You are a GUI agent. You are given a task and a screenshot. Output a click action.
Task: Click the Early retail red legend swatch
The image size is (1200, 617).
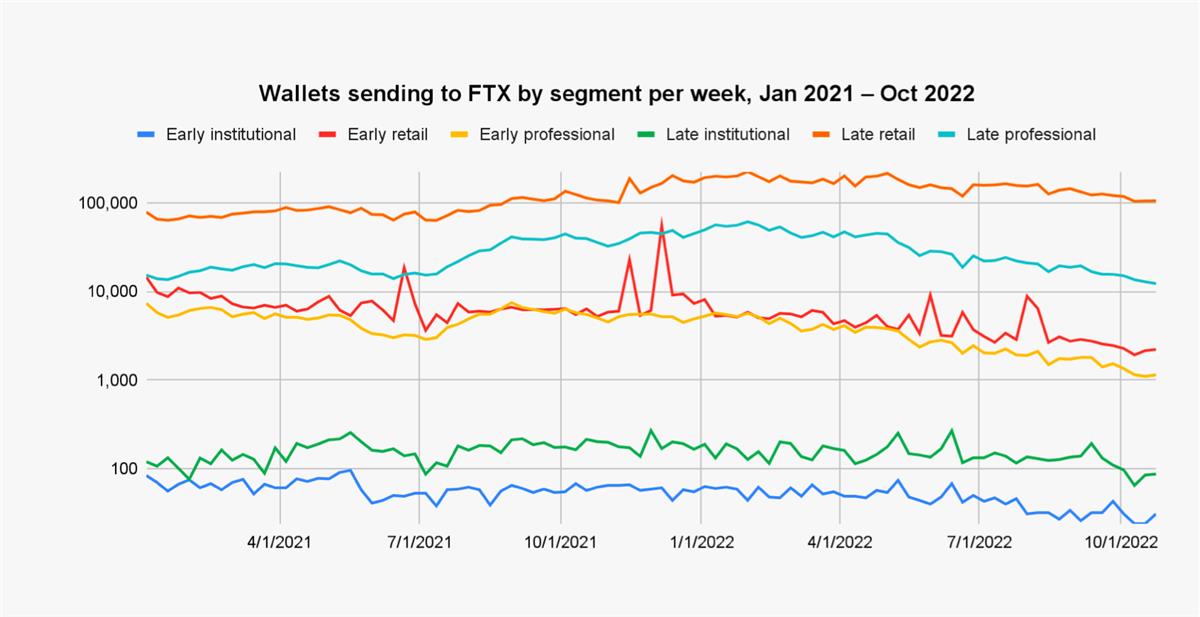pyautogui.click(x=329, y=135)
